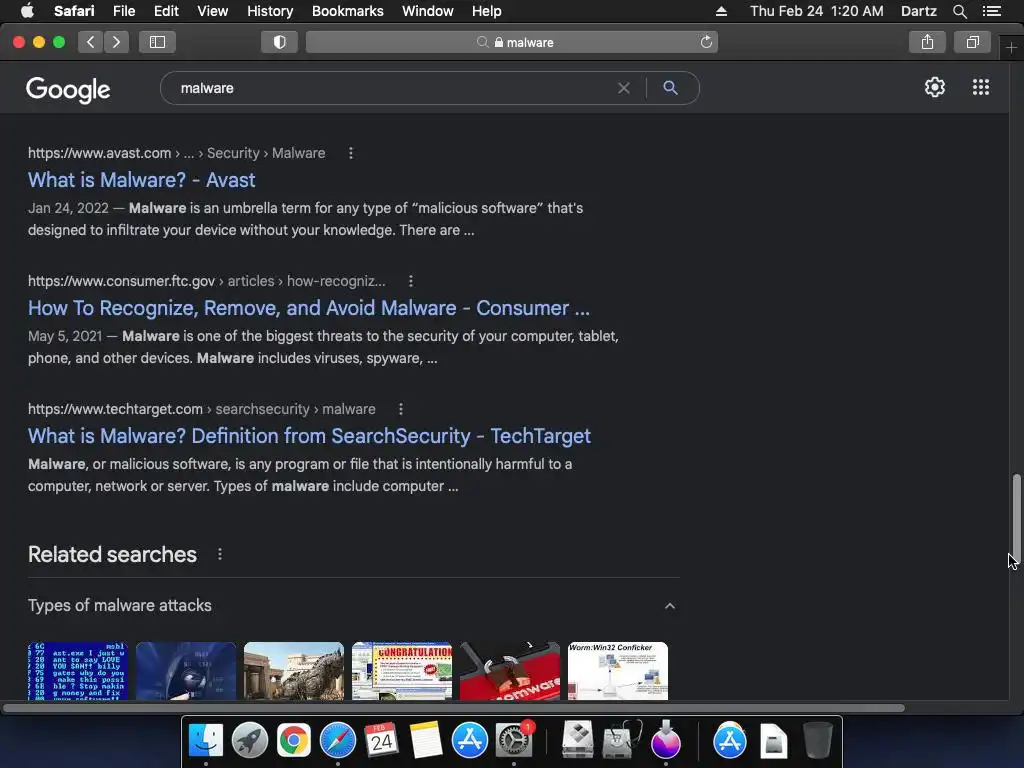This screenshot has width=1024, height=768.
Task: Open Spotlight search in the menu bar
Action: [x=959, y=12]
